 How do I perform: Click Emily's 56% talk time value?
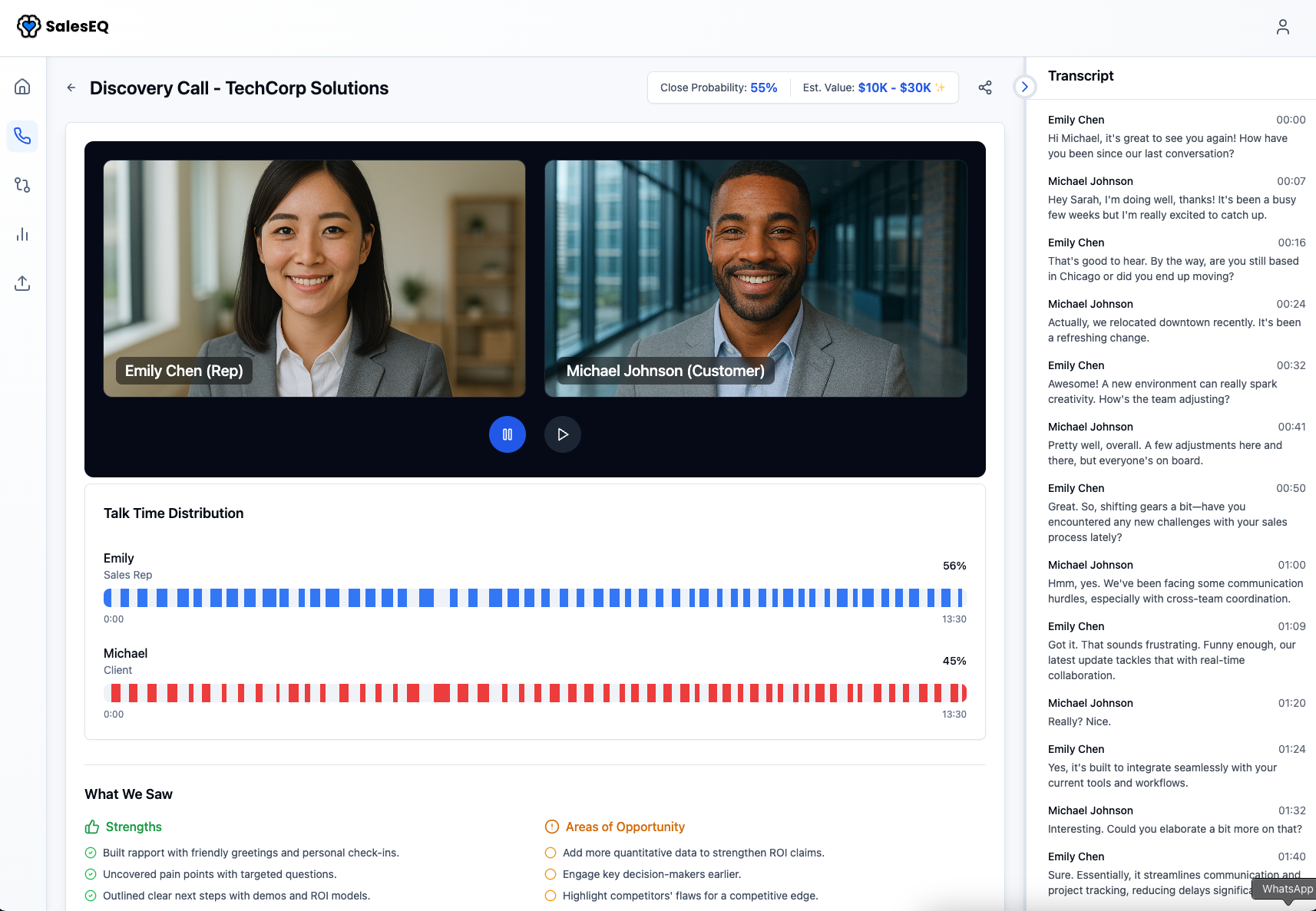(x=954, y=566)
